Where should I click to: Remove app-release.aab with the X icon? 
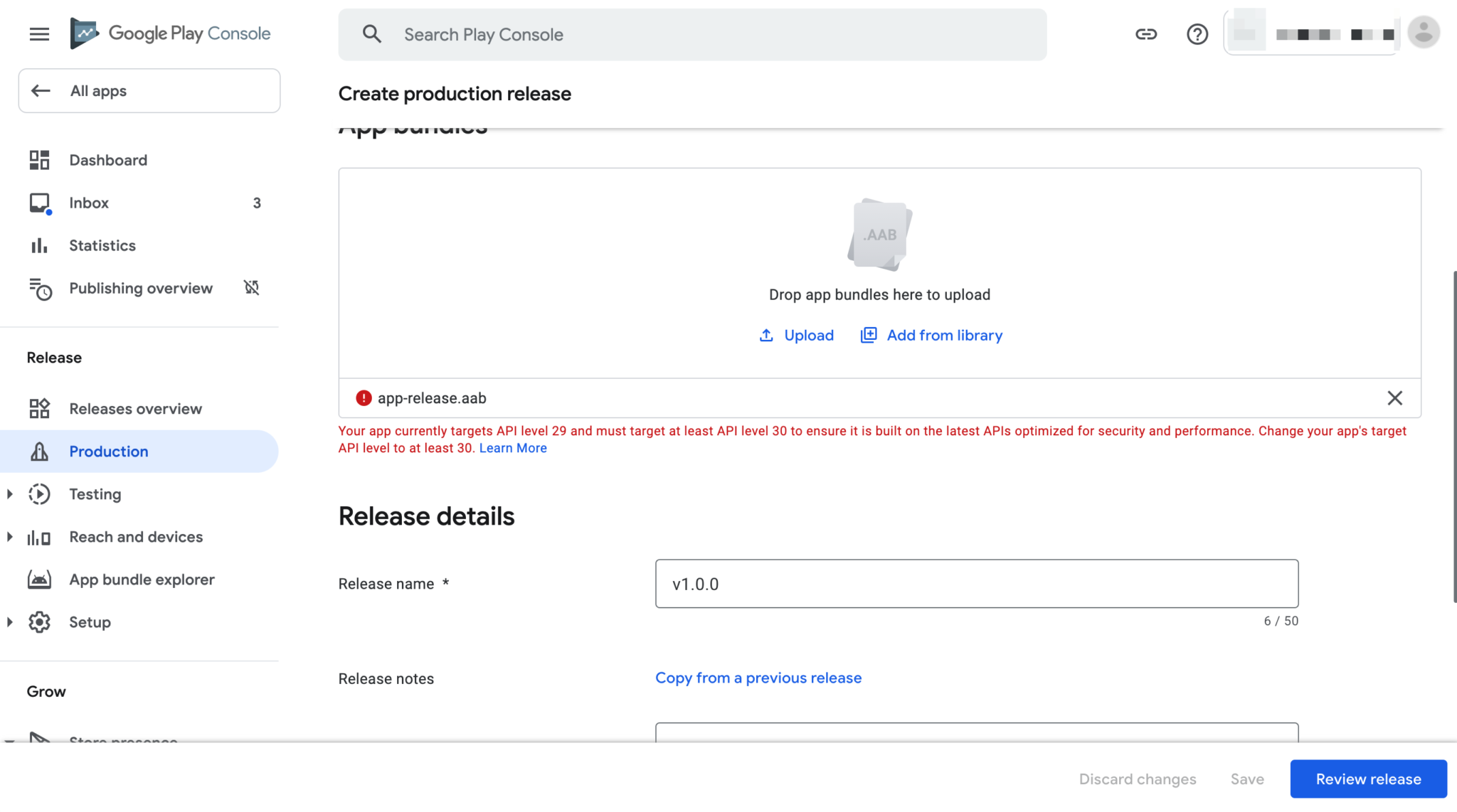tap(1394, 397)
